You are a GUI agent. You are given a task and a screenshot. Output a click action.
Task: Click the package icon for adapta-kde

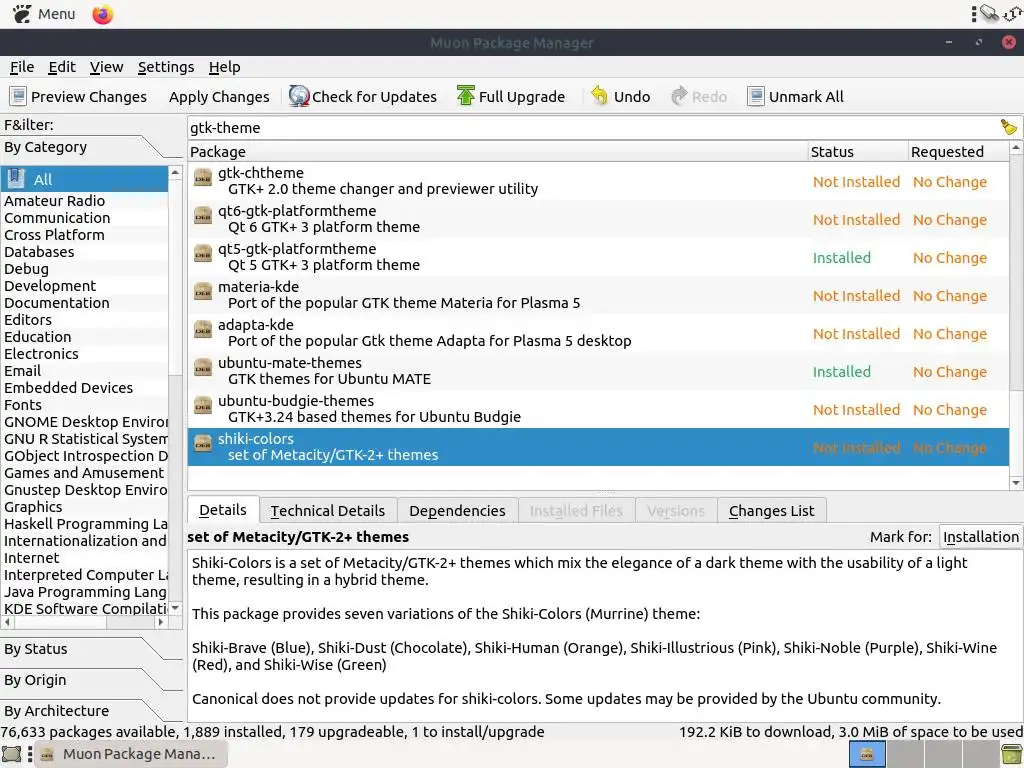(203, 328)
